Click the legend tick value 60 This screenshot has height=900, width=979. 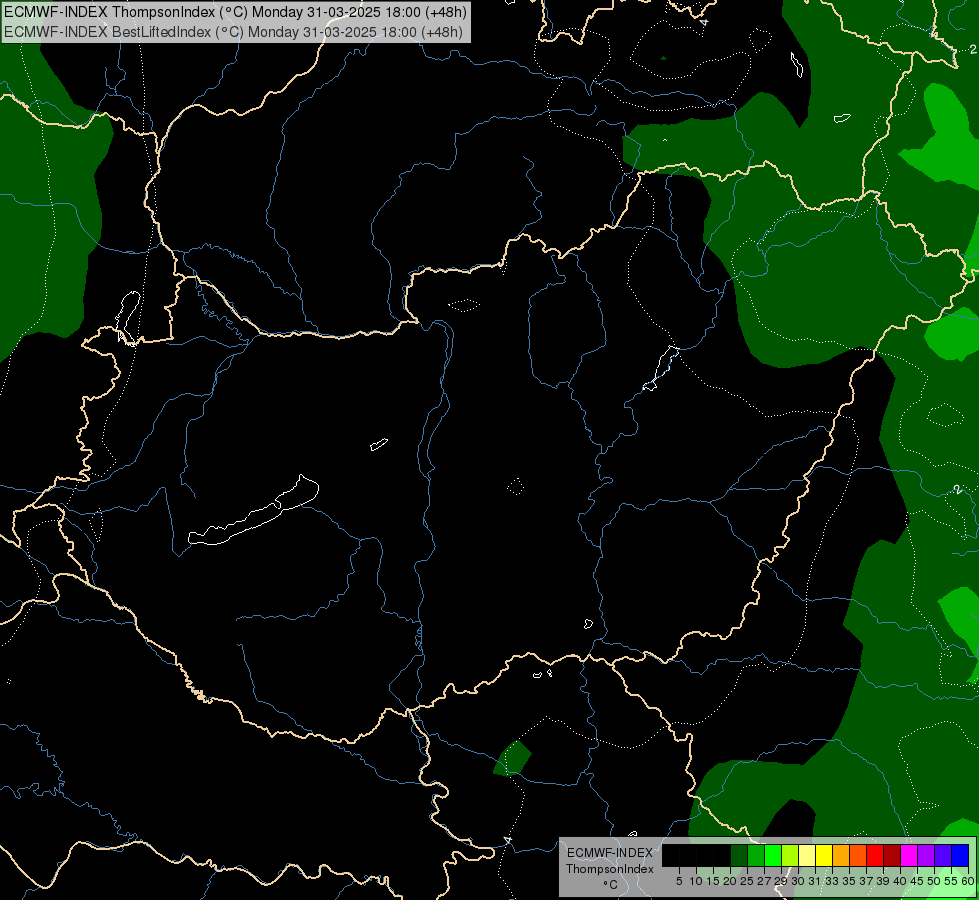click(968, 881)
